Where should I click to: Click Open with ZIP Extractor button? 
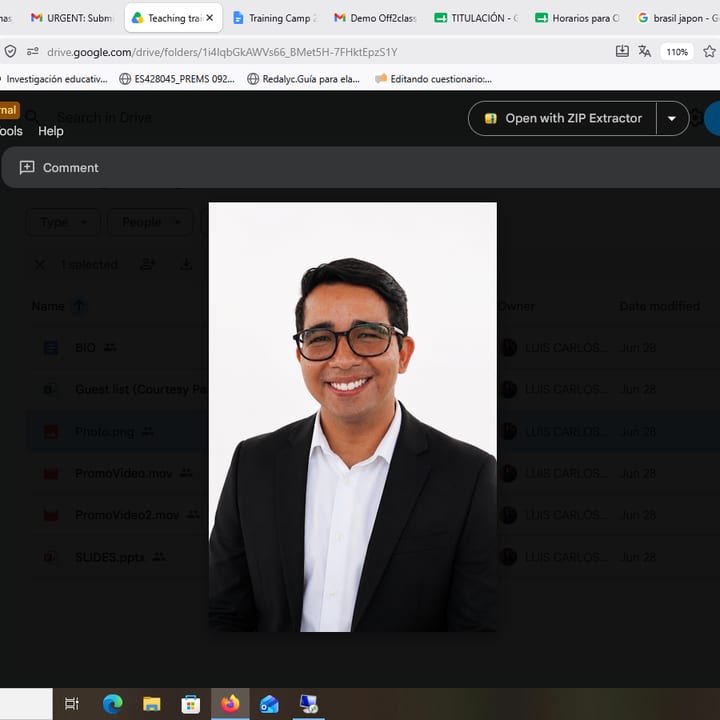click(562, 118)
